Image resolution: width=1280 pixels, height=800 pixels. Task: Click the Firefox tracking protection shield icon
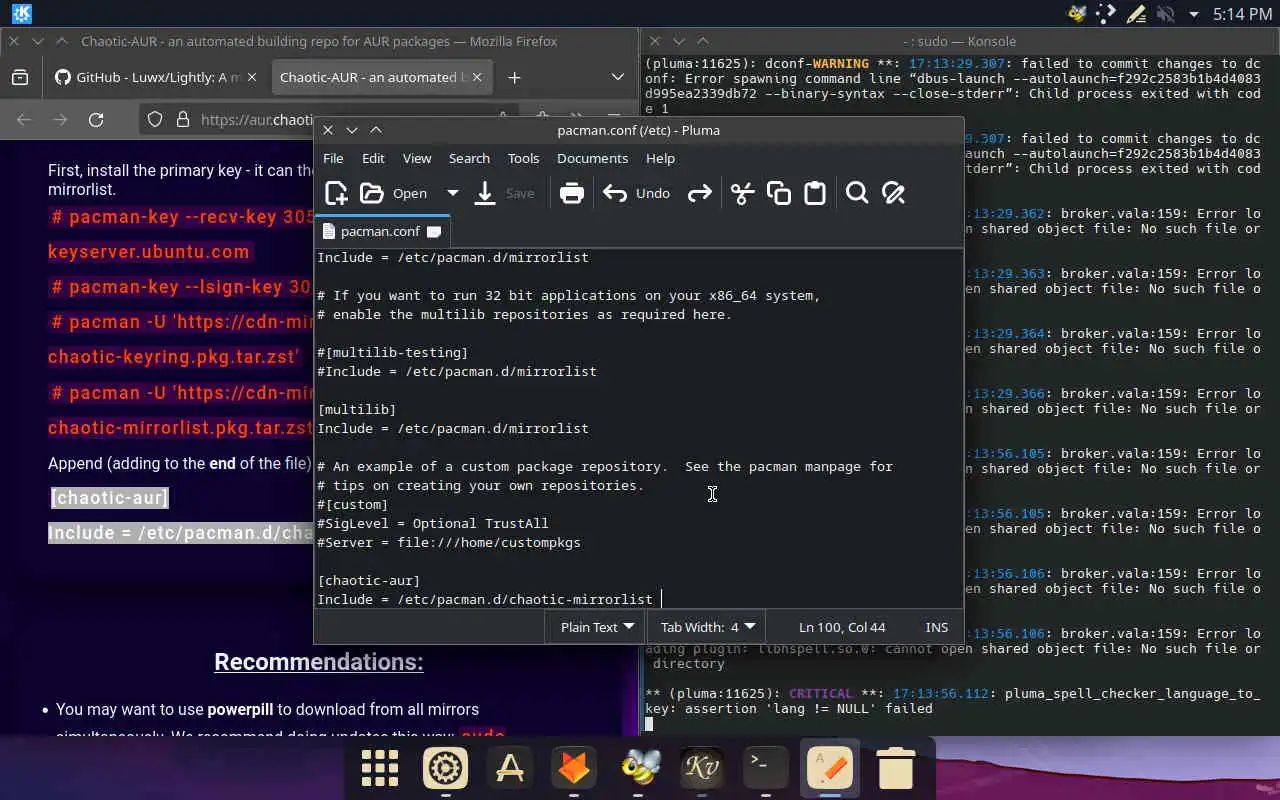pos(155,119)
